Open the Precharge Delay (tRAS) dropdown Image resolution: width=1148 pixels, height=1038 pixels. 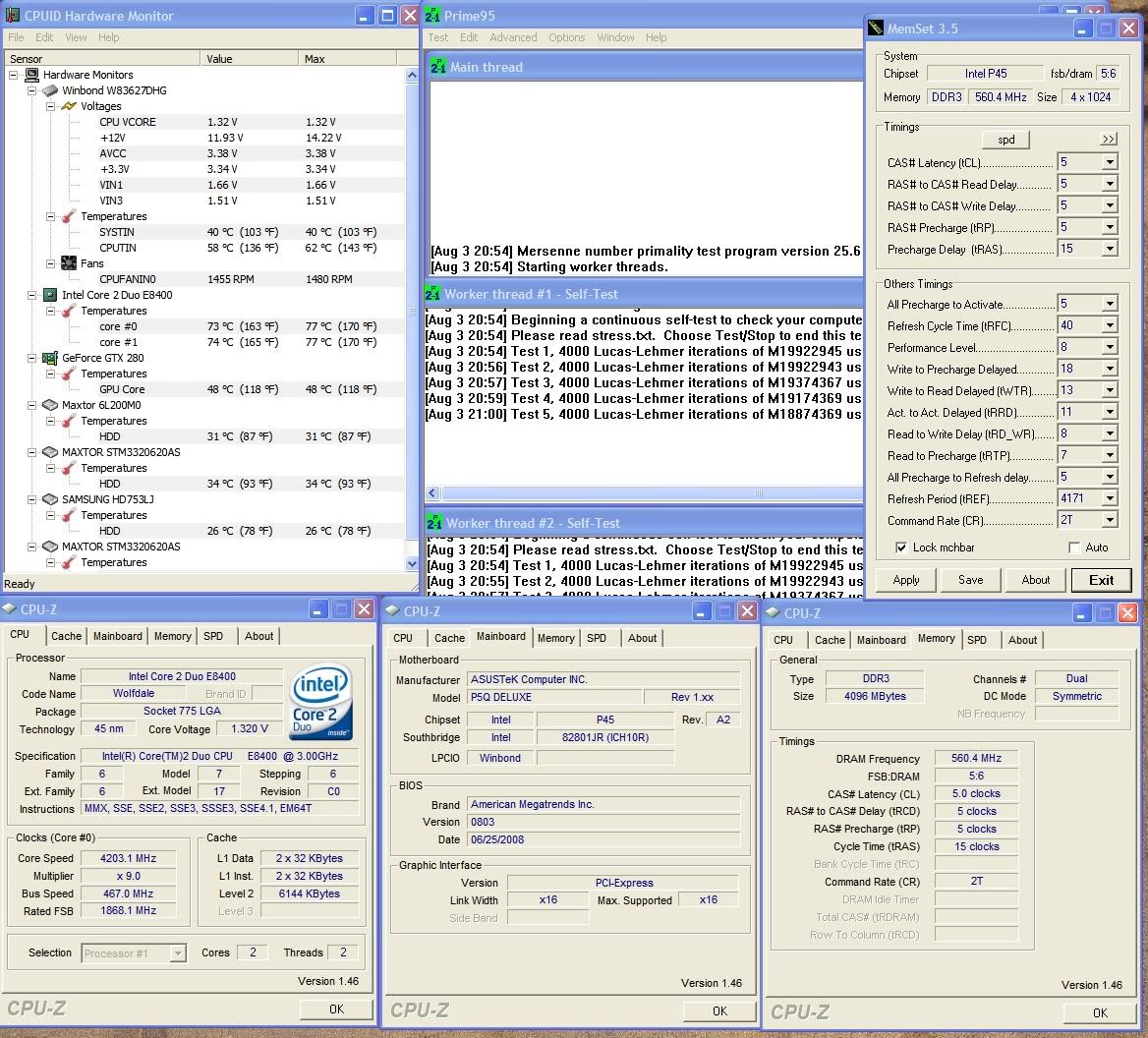point(1110,249)
